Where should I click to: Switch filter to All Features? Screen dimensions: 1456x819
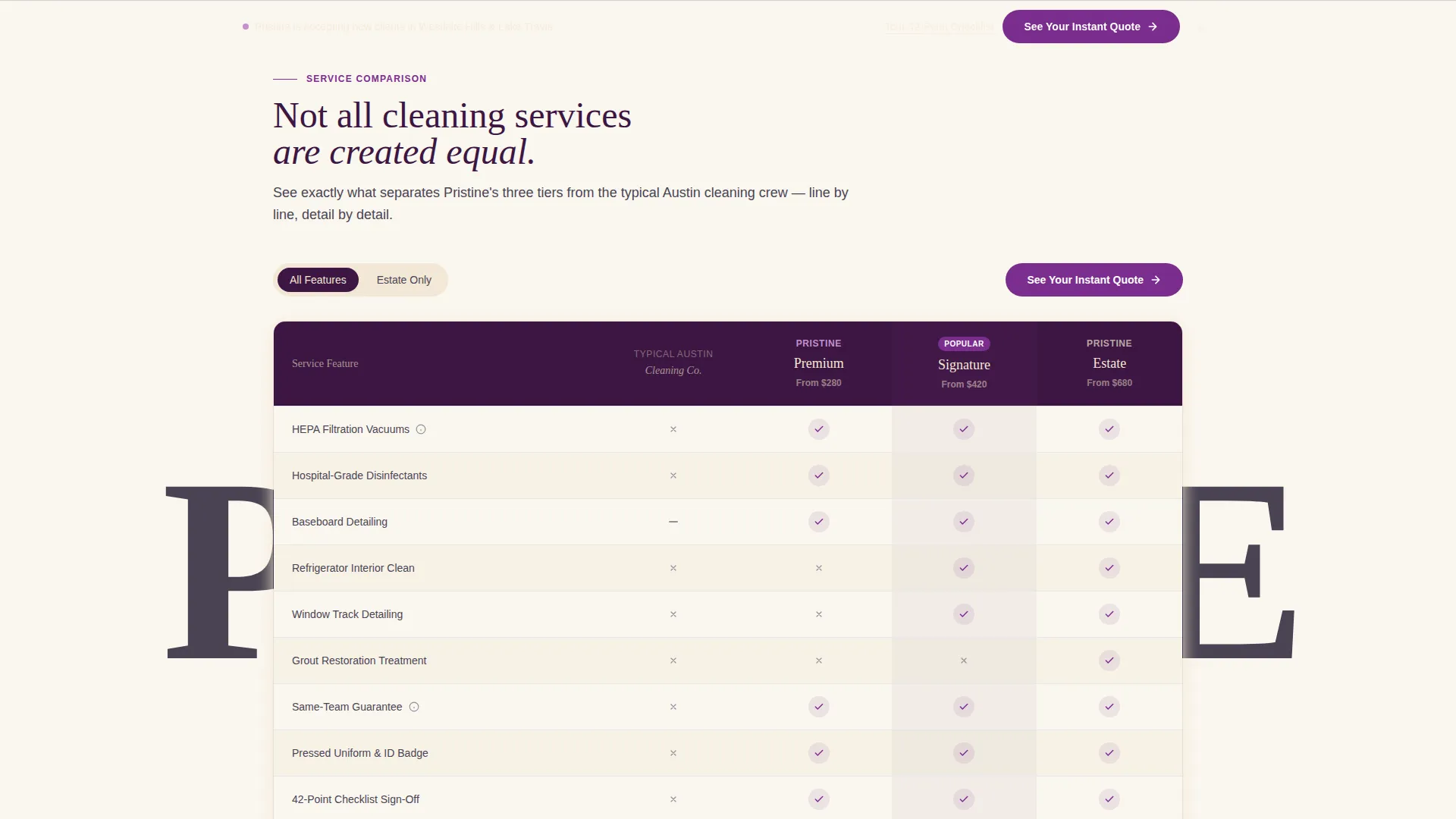pyautogui.click(x=318, y=280)
